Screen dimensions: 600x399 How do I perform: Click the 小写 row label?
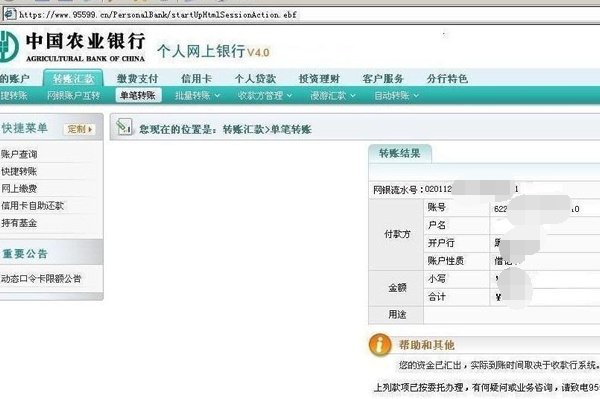437,279
